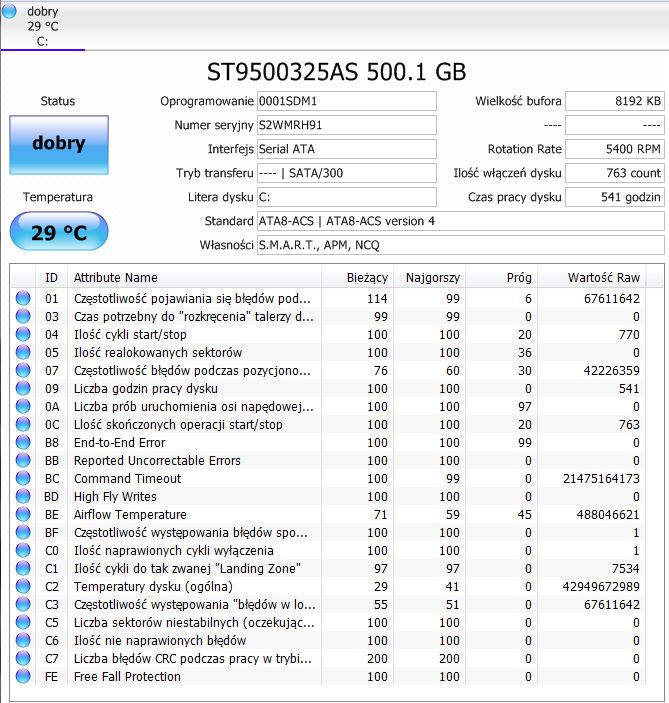Viewport: 669px width, 703px height.
Task: Click the power-on count field 763 count
Action: (x=615, y=173)
